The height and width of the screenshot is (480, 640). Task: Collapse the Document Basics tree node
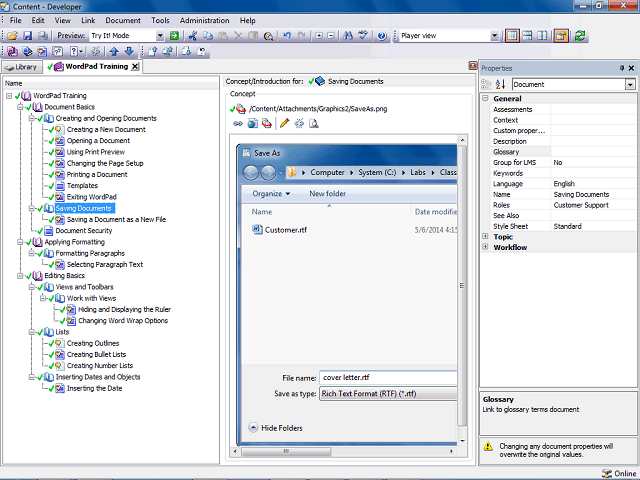click(x=20, y=107)
